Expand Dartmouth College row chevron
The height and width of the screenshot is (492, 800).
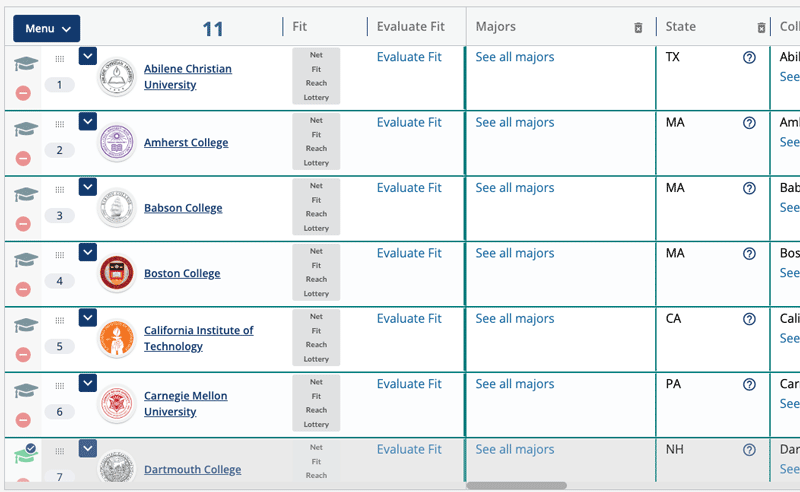click(x=88, y=448)
